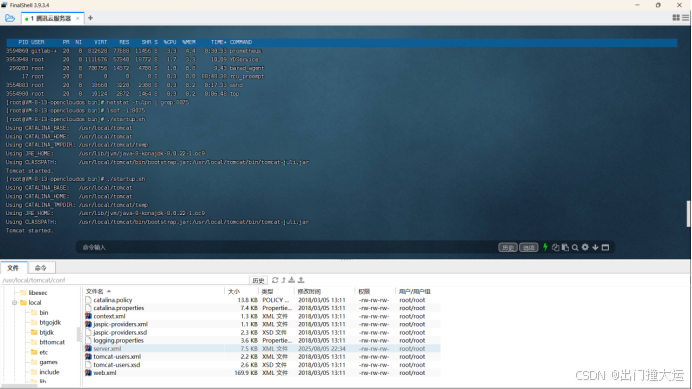Select the btgojdk folder in tree

point(50,322)
